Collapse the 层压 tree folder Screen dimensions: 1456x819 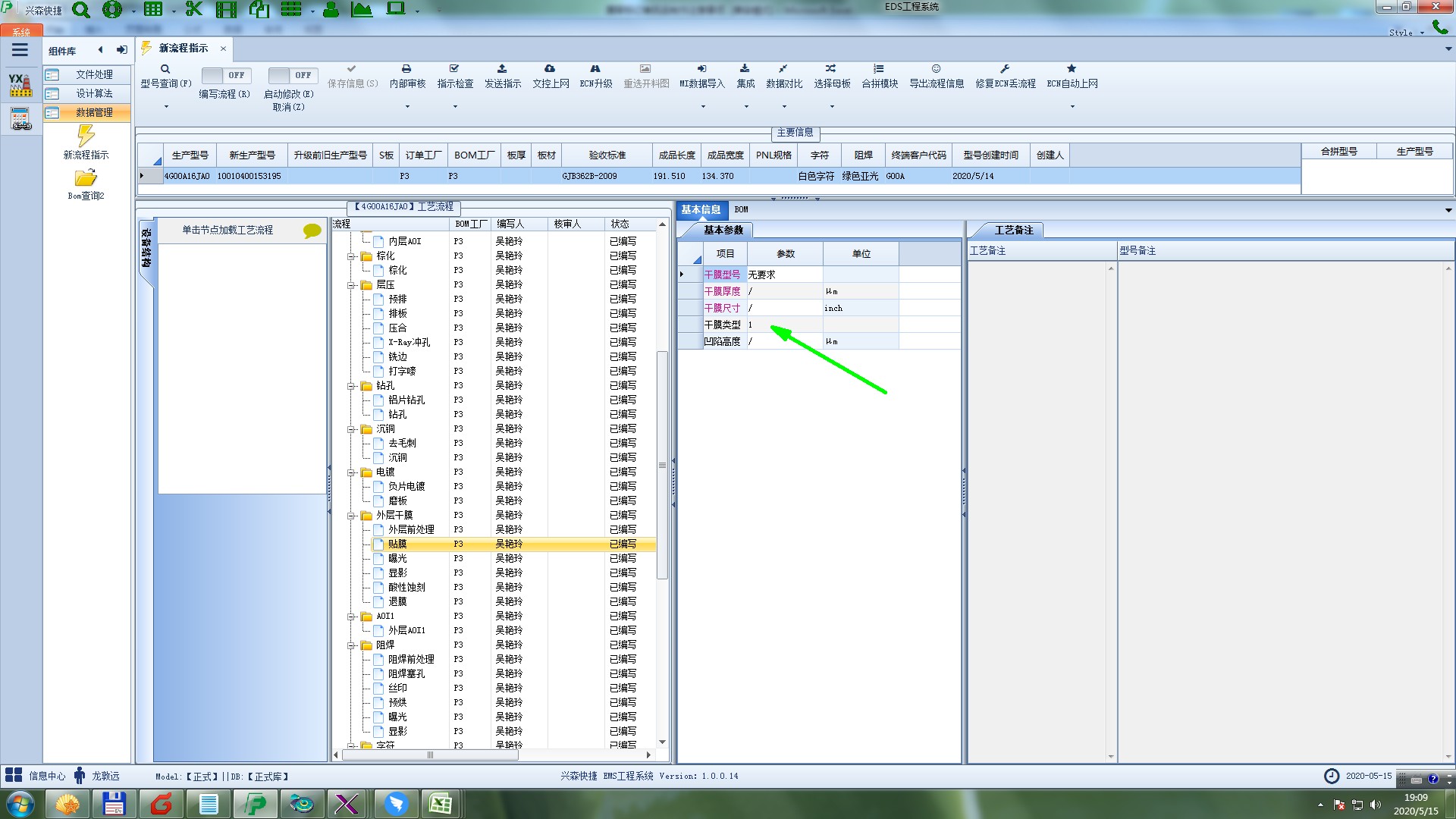coord(352,285)
